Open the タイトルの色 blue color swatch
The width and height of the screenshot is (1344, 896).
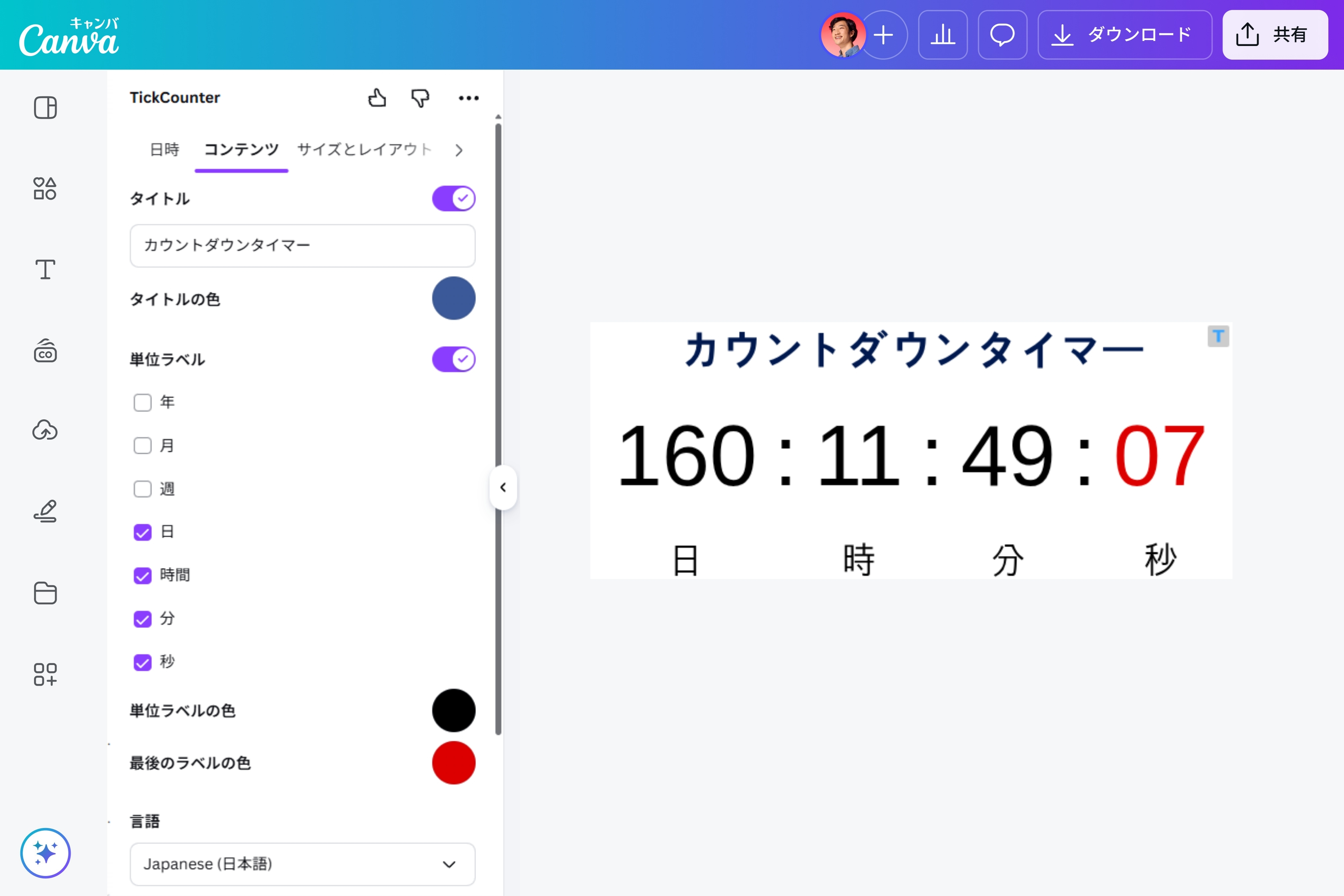pyautogui.click(x=454, y=298)
